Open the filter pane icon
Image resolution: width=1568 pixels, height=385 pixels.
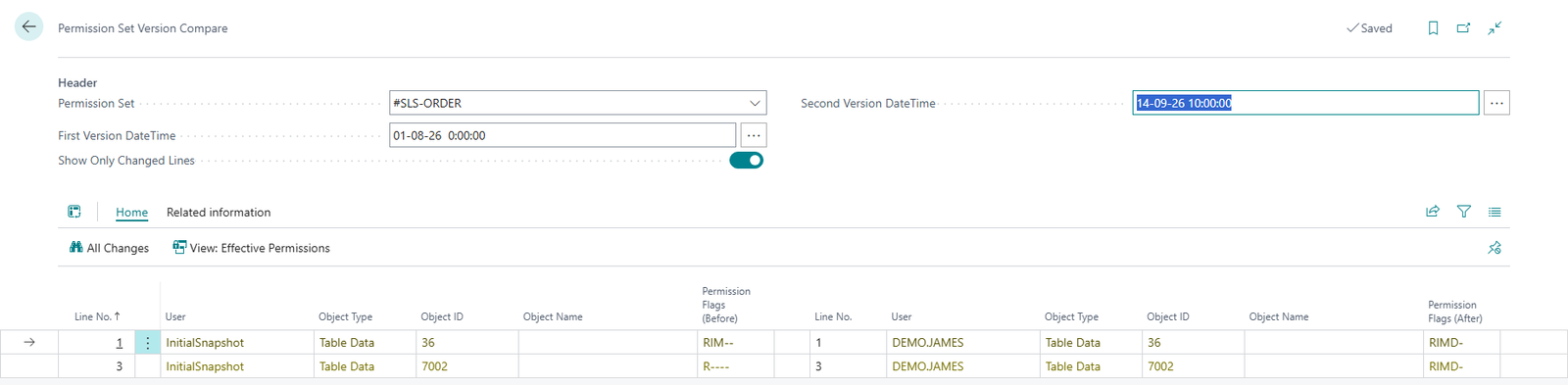1464,212
